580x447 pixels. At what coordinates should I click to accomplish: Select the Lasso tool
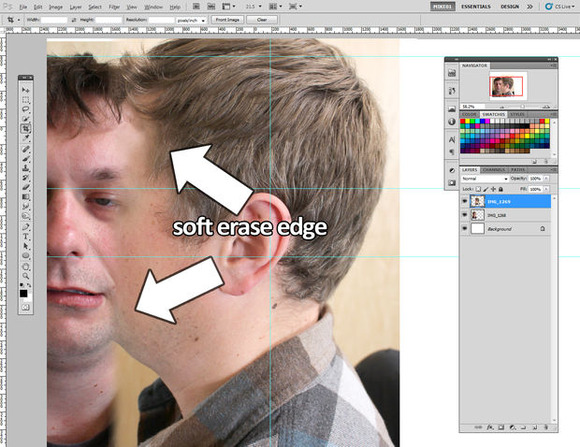(26, 110)
